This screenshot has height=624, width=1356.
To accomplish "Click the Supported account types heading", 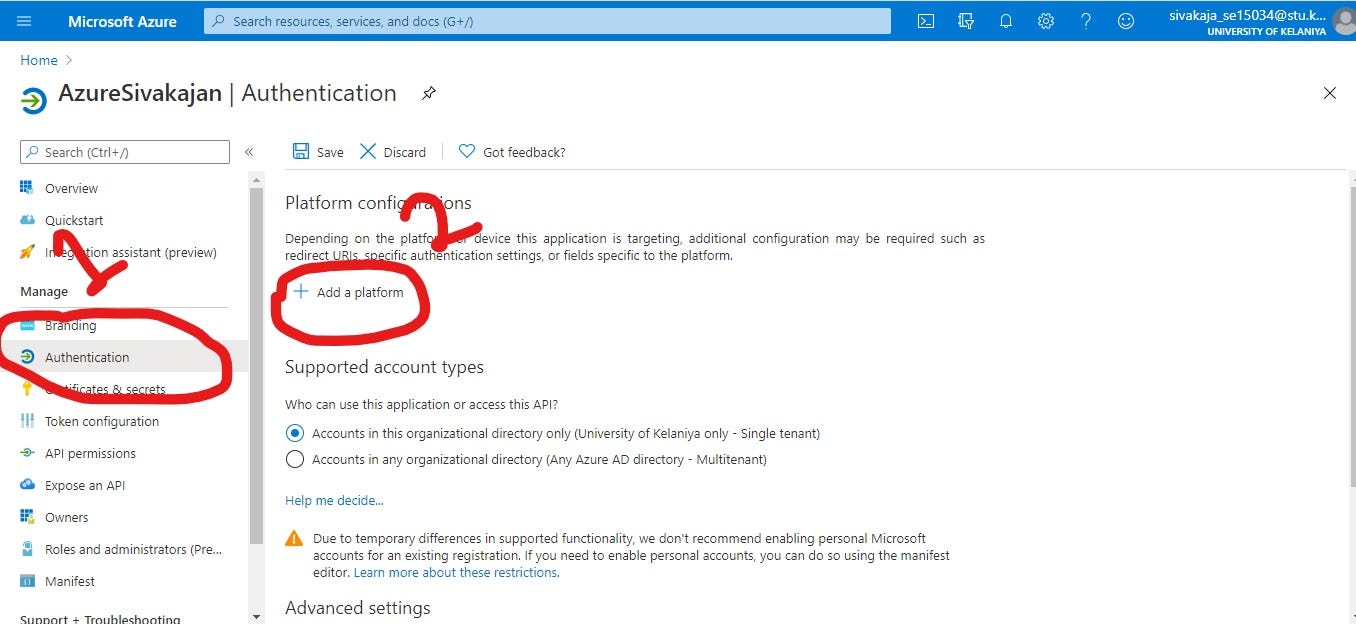I will tap(384, 367).
